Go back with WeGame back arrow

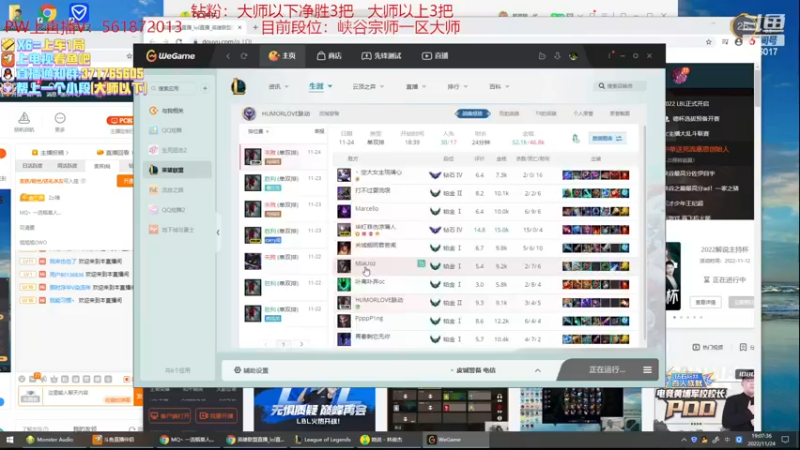click(x=228, y=56)
